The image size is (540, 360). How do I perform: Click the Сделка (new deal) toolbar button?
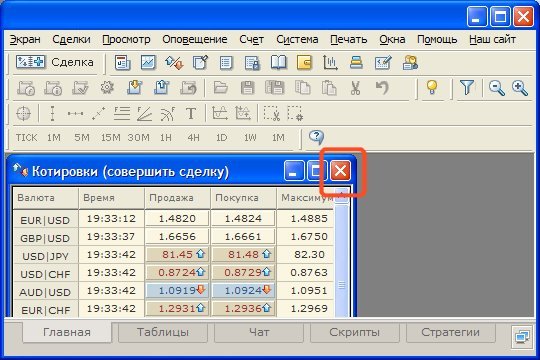55,63
